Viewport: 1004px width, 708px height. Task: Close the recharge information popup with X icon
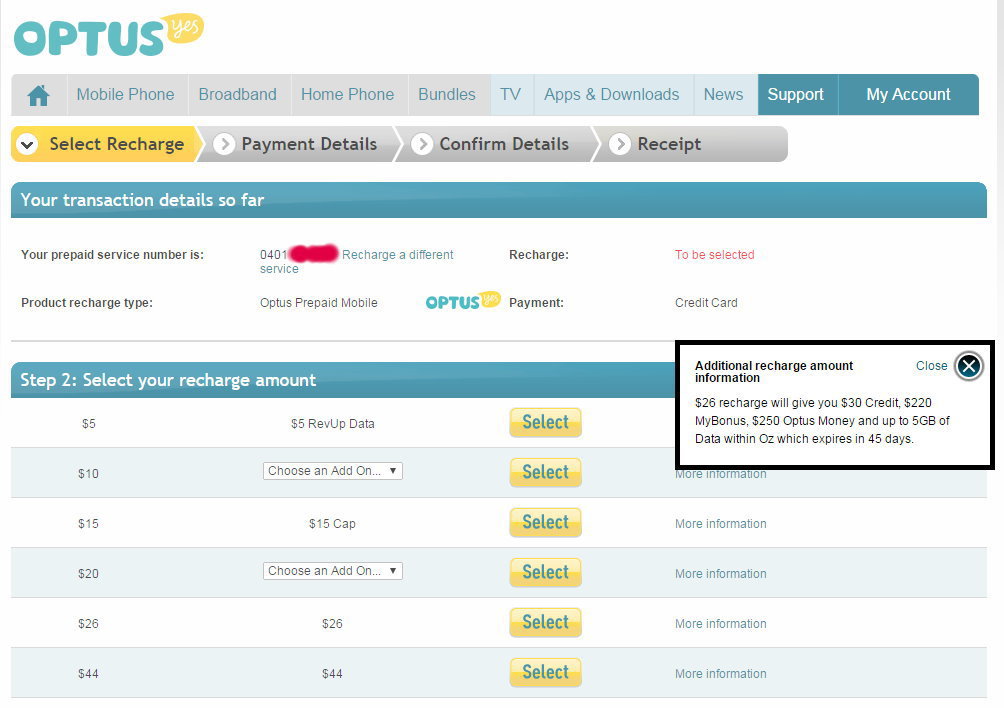pos(968,366)
